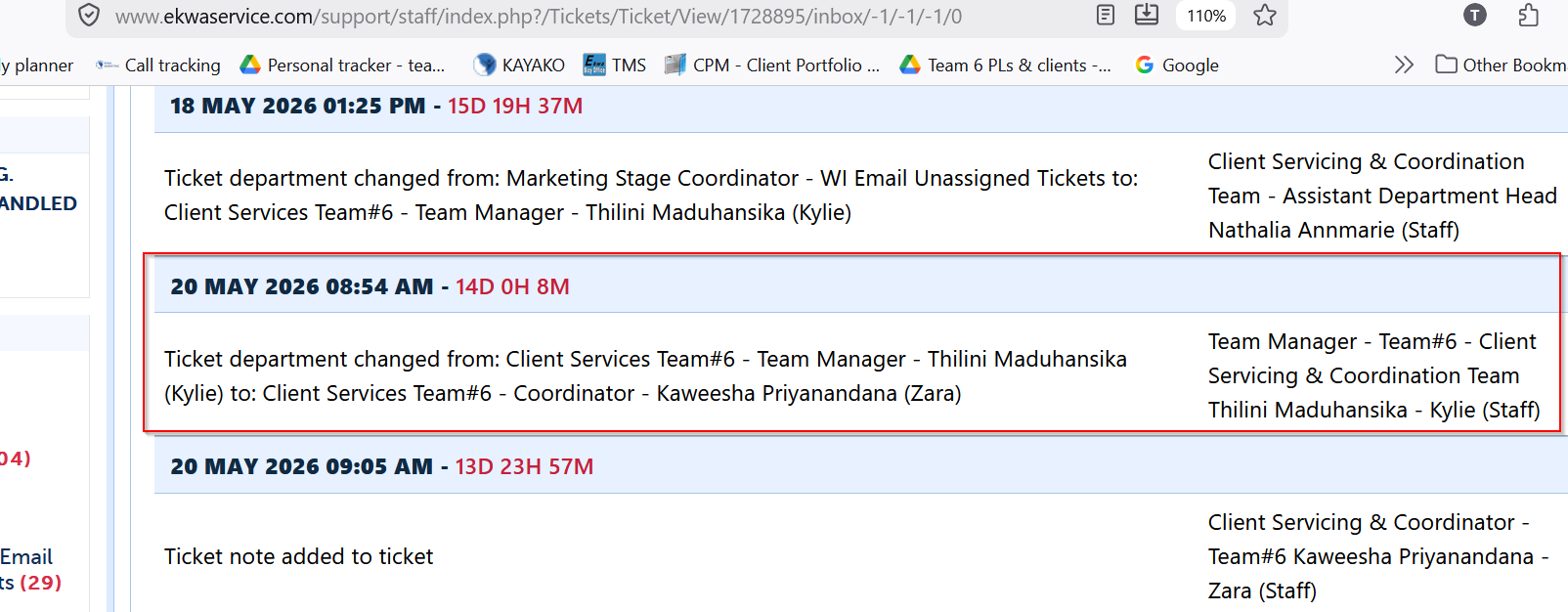Open the extensions puzzle icon
Screen dimensions: 1568x612
pos(1529,16)
